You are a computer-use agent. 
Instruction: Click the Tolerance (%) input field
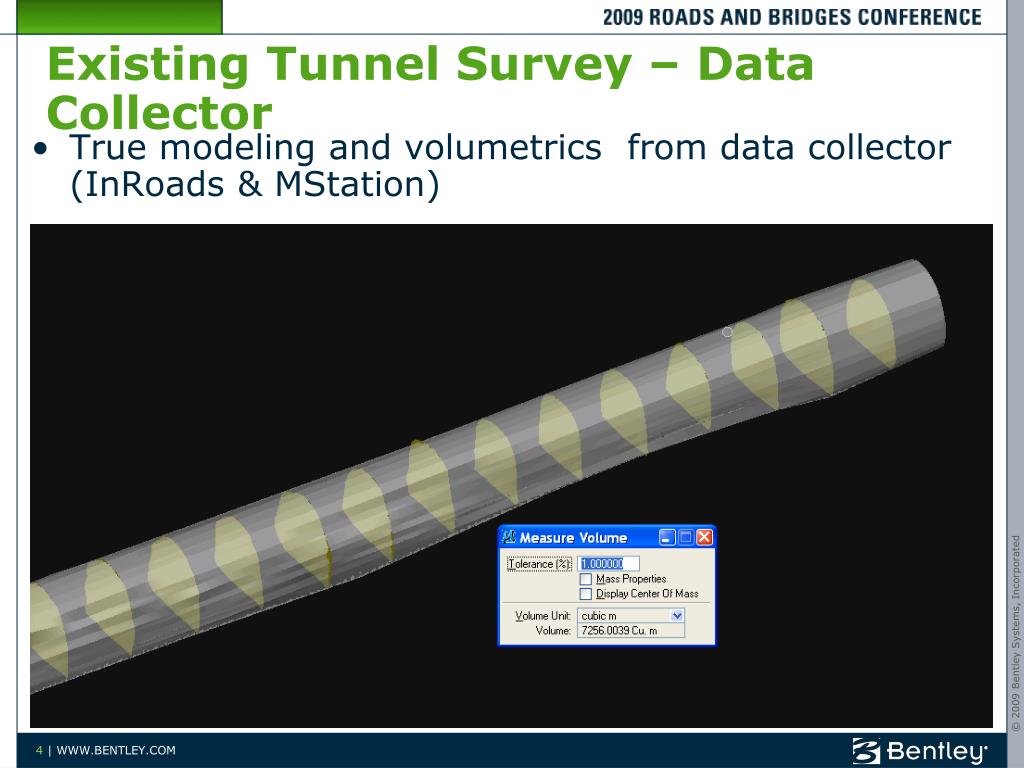click(x=608, y=564)
